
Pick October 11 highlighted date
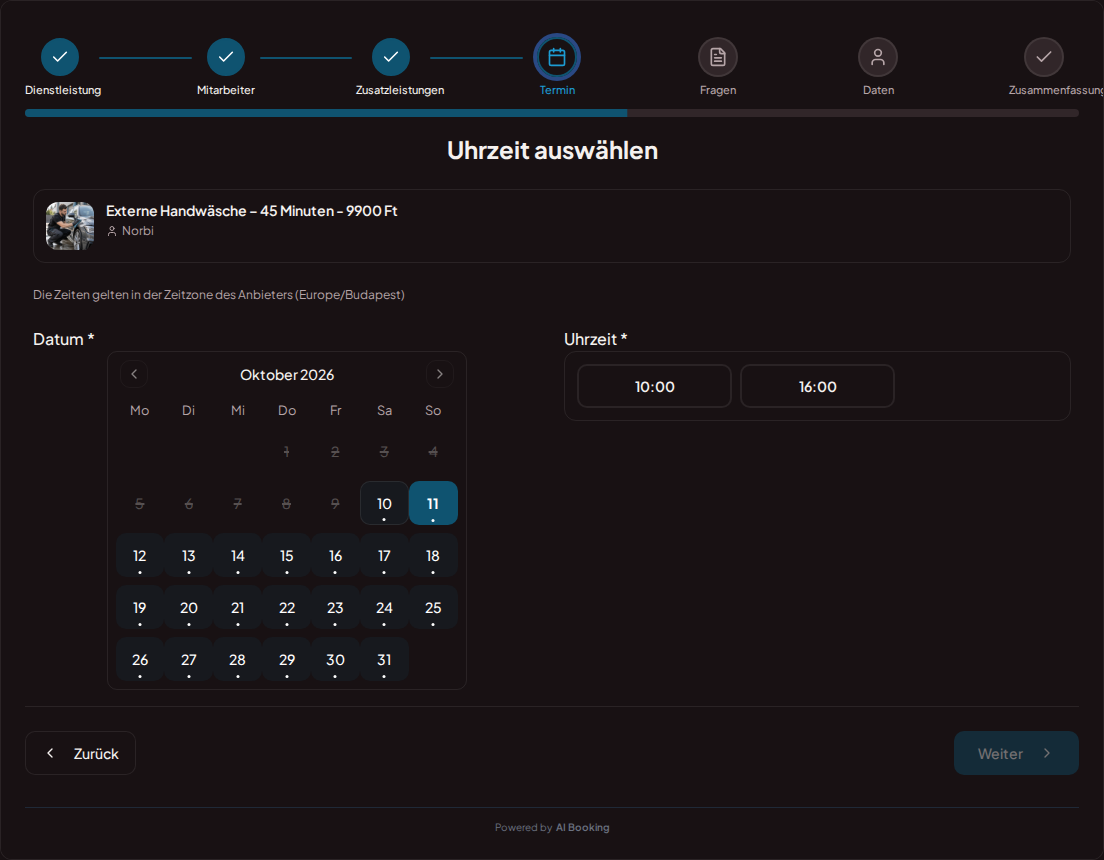[x=433, y=504]
